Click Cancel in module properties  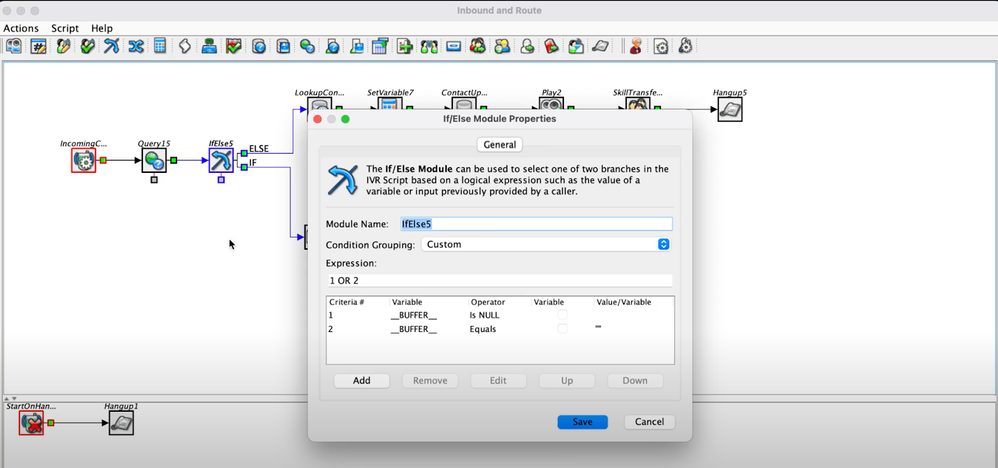click(650, 422)
